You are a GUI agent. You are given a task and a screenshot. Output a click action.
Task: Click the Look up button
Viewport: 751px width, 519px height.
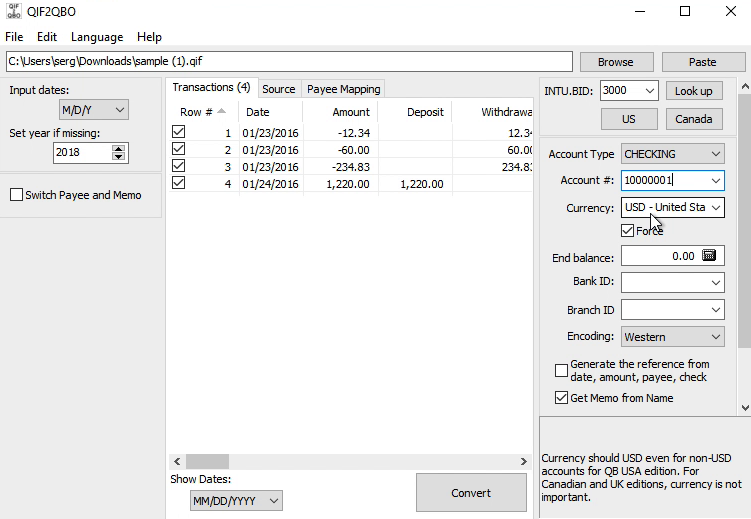(x=694, y=90)
